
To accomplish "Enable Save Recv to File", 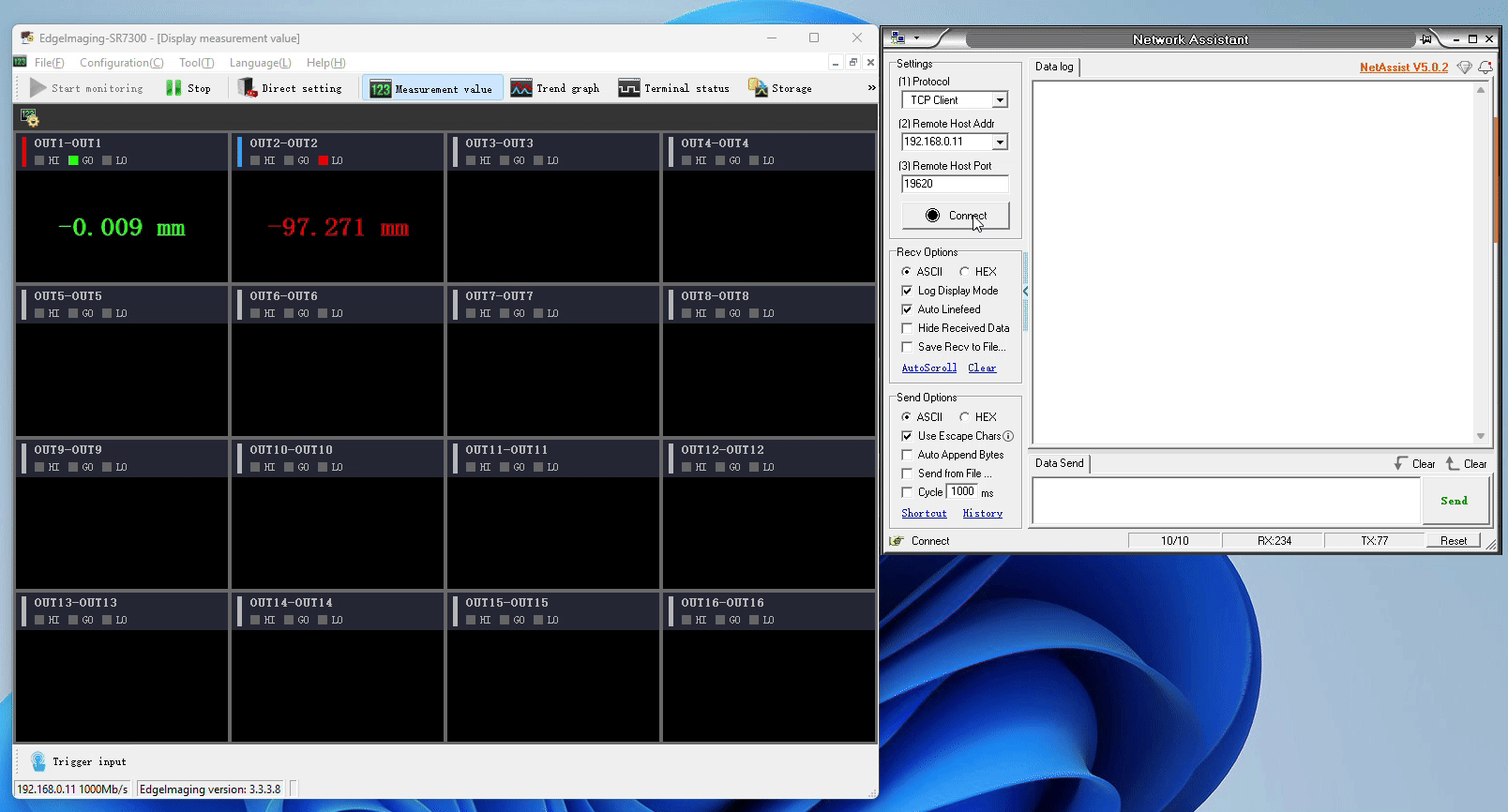I will 907,347.
